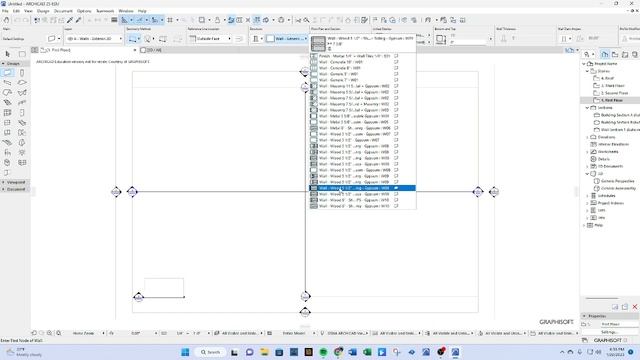The image size is (640, 360).
Task: Expand the Schedules folder in Navigator
Action: click(x=587, y=196)
